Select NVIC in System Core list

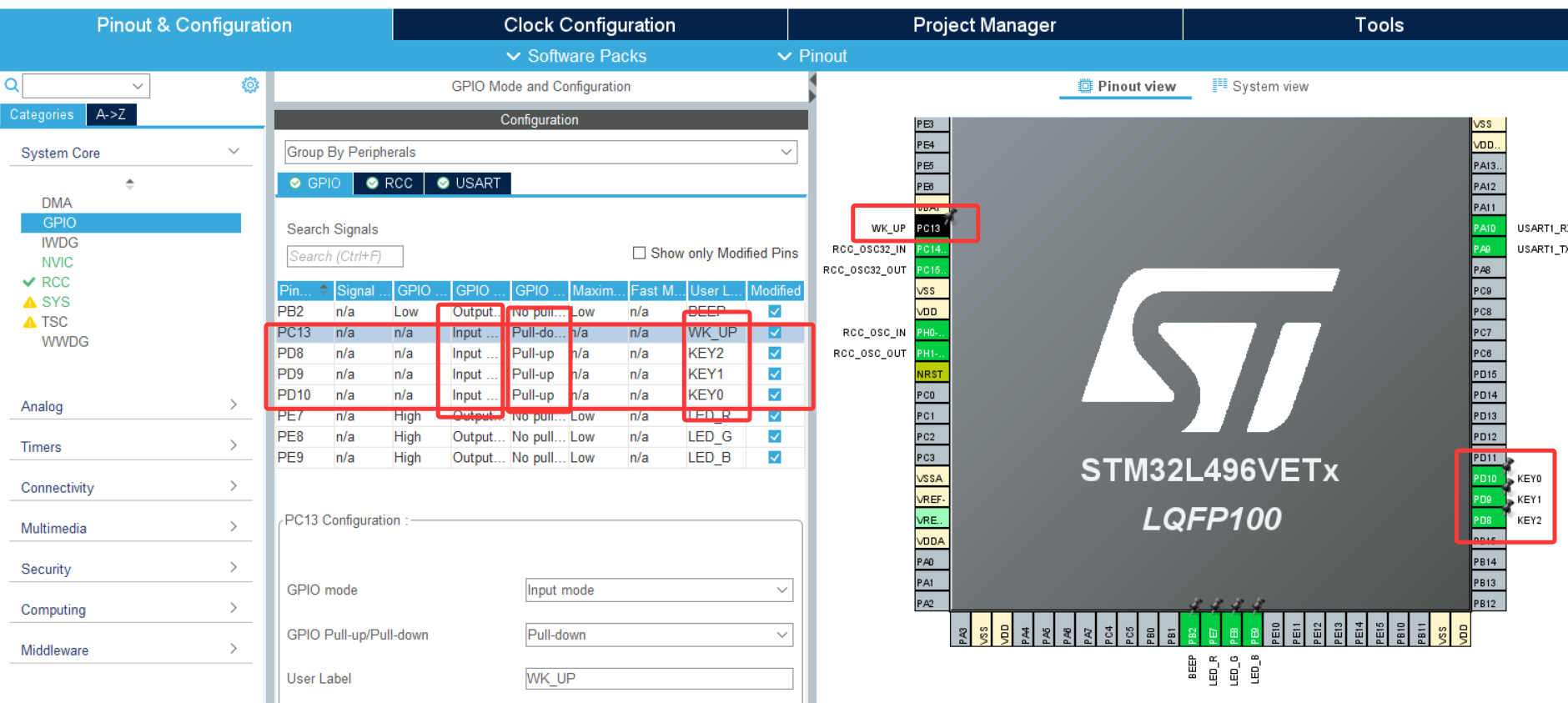pyautogui.click(x=58, y=262)
